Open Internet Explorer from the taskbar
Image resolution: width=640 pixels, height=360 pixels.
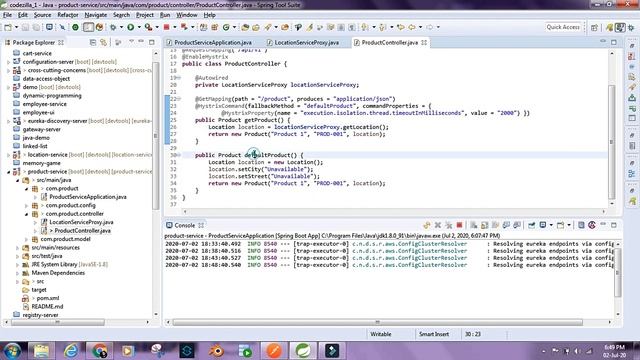click(71, 351)
